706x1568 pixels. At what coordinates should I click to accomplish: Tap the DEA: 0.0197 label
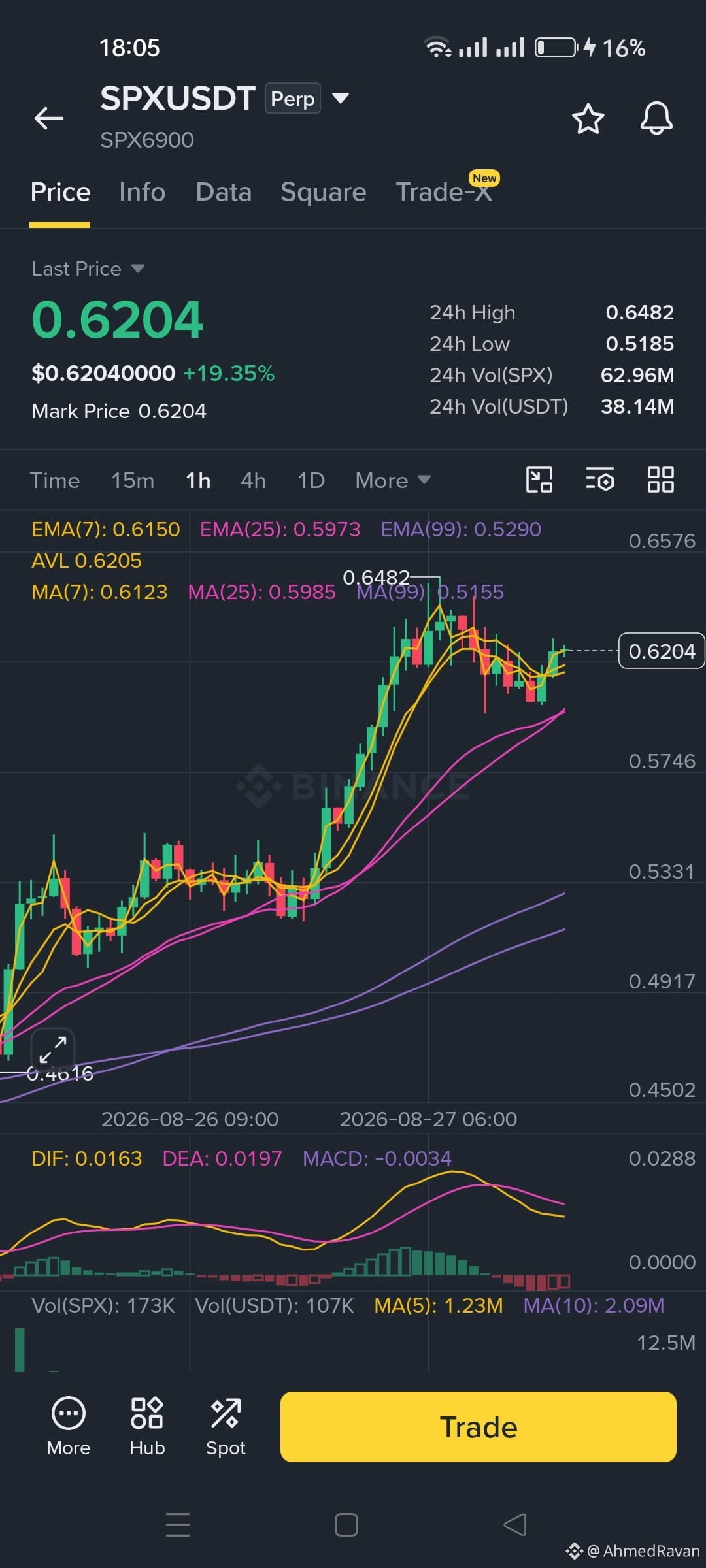[222, 1158]
